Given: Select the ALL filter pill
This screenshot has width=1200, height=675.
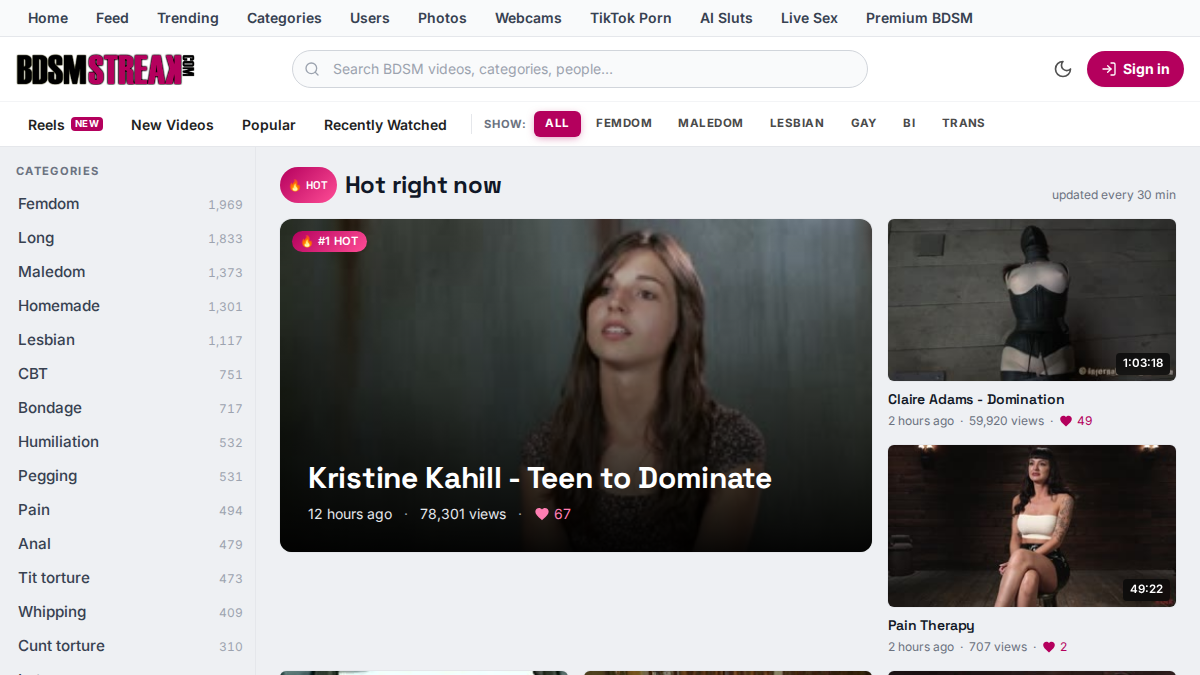Looking at the screenshot, I should click(x=557, y=124).
